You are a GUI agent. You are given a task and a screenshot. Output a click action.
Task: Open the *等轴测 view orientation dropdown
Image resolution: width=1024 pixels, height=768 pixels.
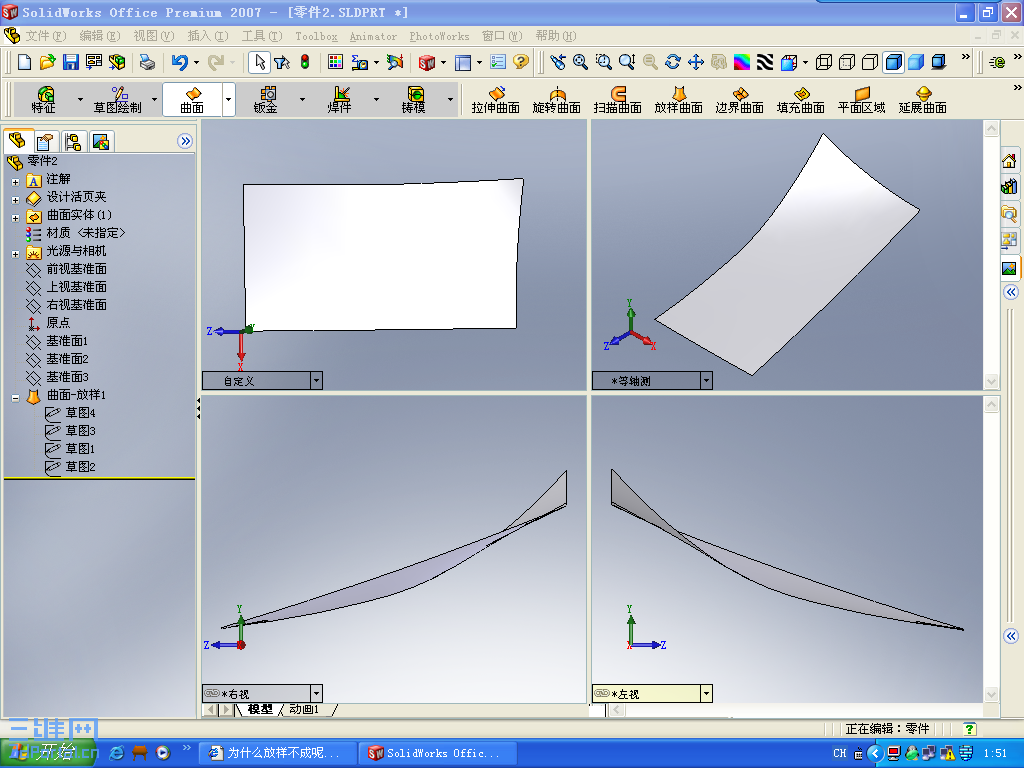click(707, 380)
